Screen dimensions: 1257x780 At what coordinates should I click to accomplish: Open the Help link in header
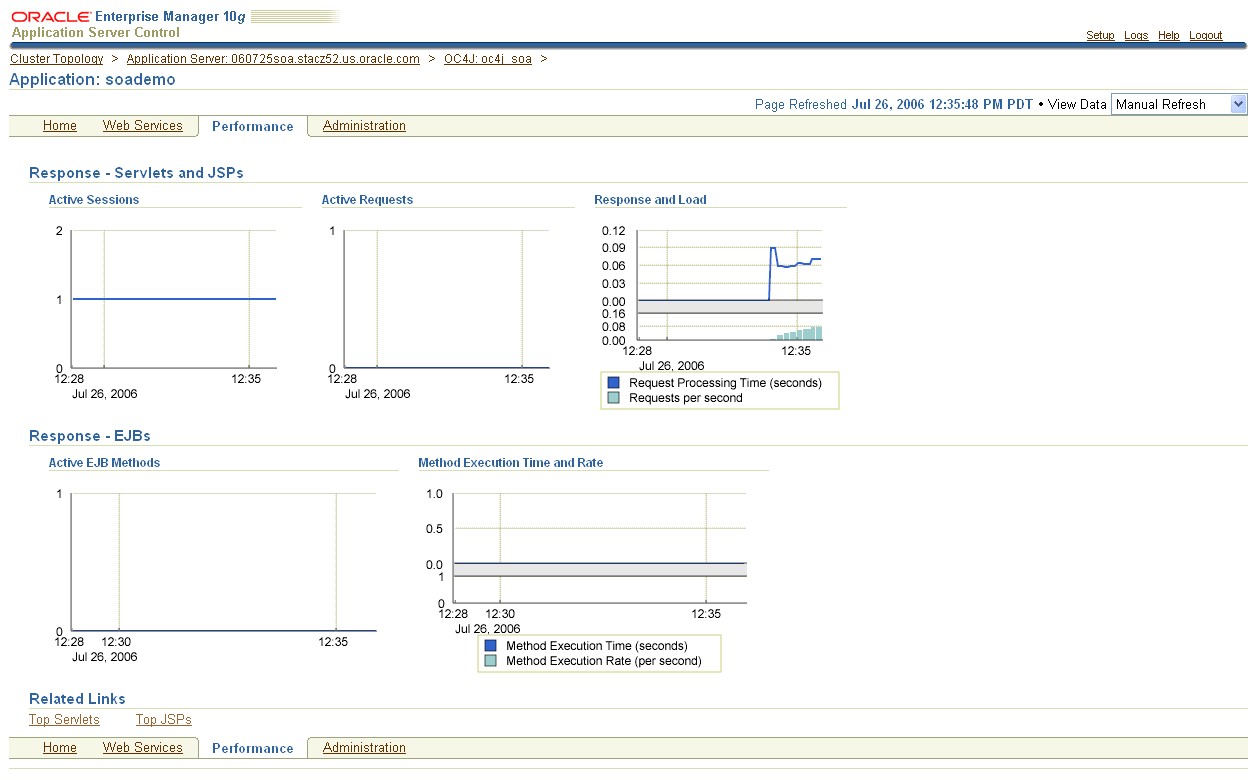pyautogui.click(x=1169, y=35)
